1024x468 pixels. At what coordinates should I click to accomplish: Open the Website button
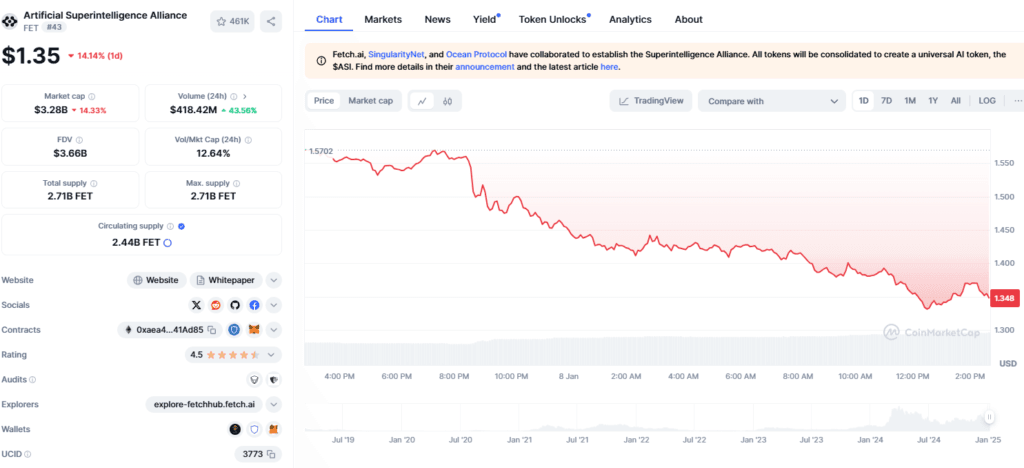tap(157, 280)
